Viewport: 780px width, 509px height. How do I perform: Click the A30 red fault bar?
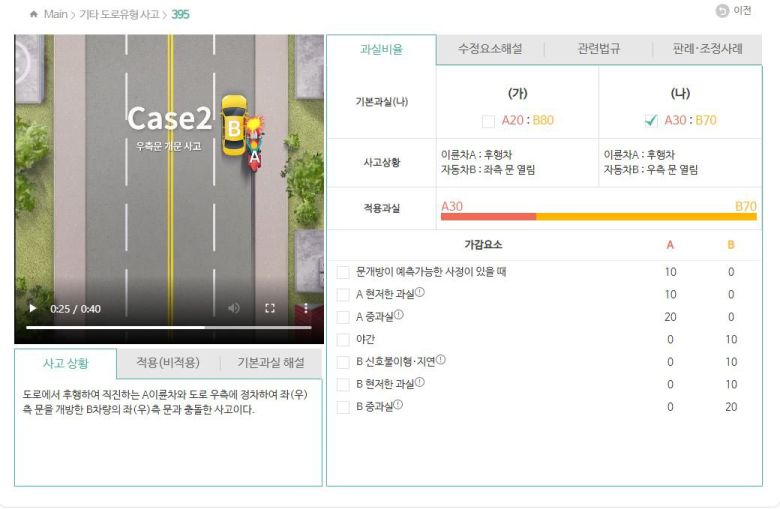click(488, 216)
